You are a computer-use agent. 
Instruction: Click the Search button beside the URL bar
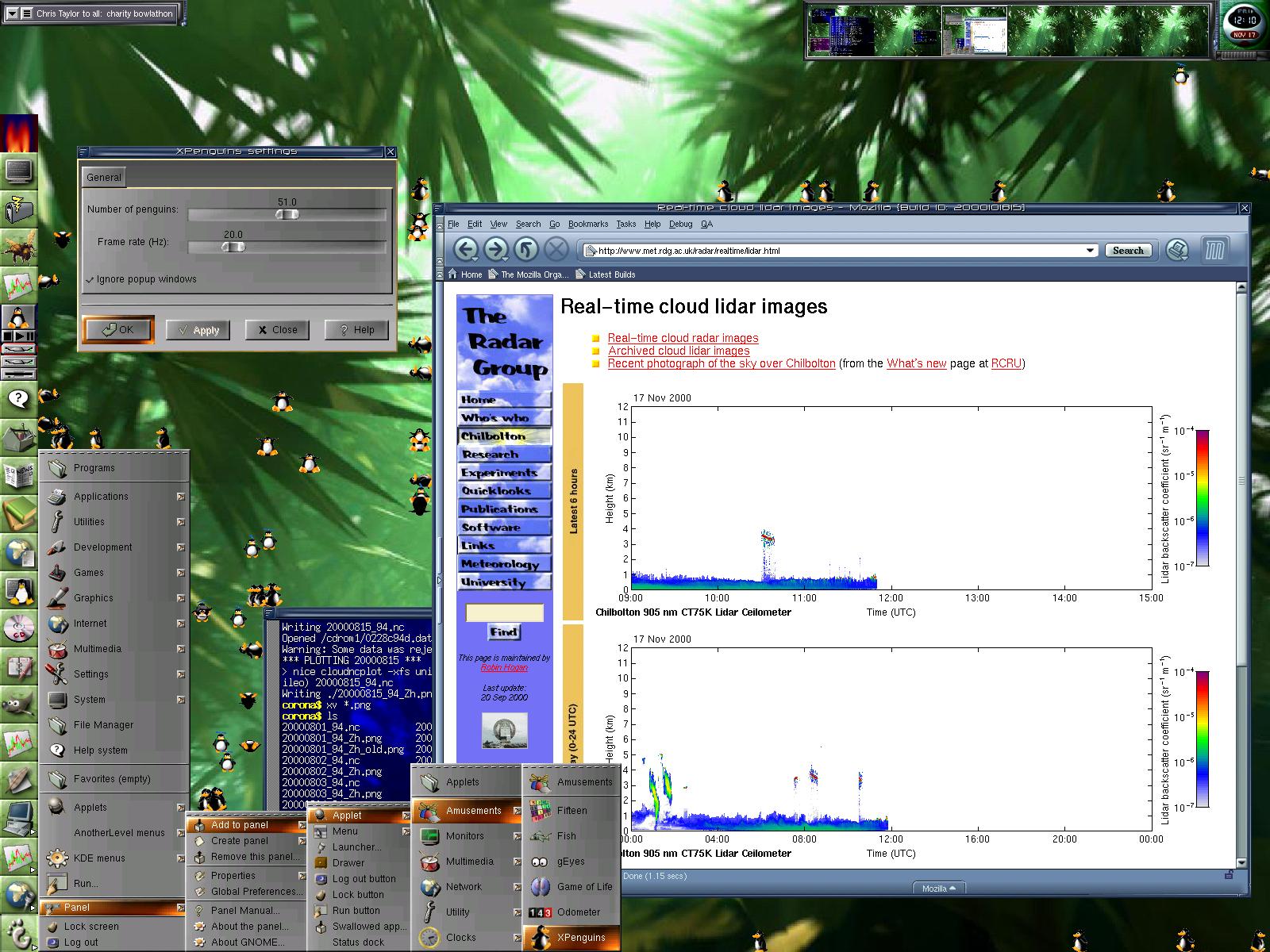coord(1127,251)
